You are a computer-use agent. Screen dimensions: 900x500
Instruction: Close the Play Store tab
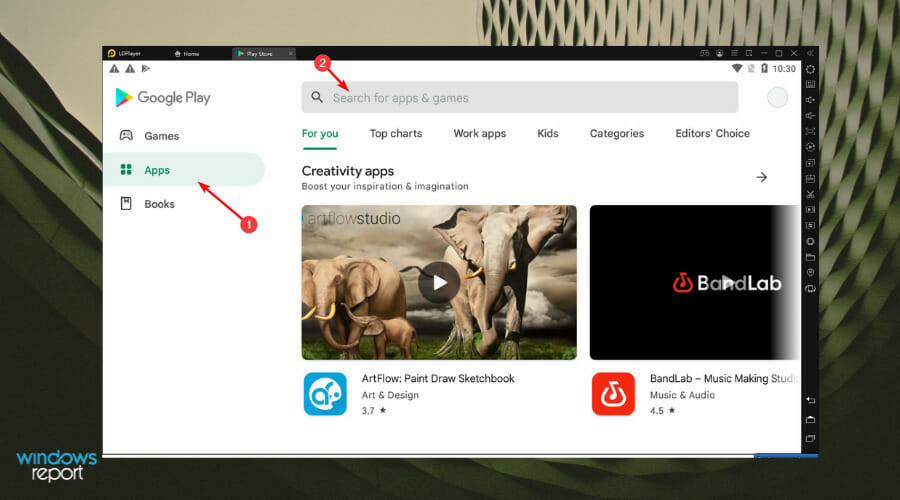(290, 53)
